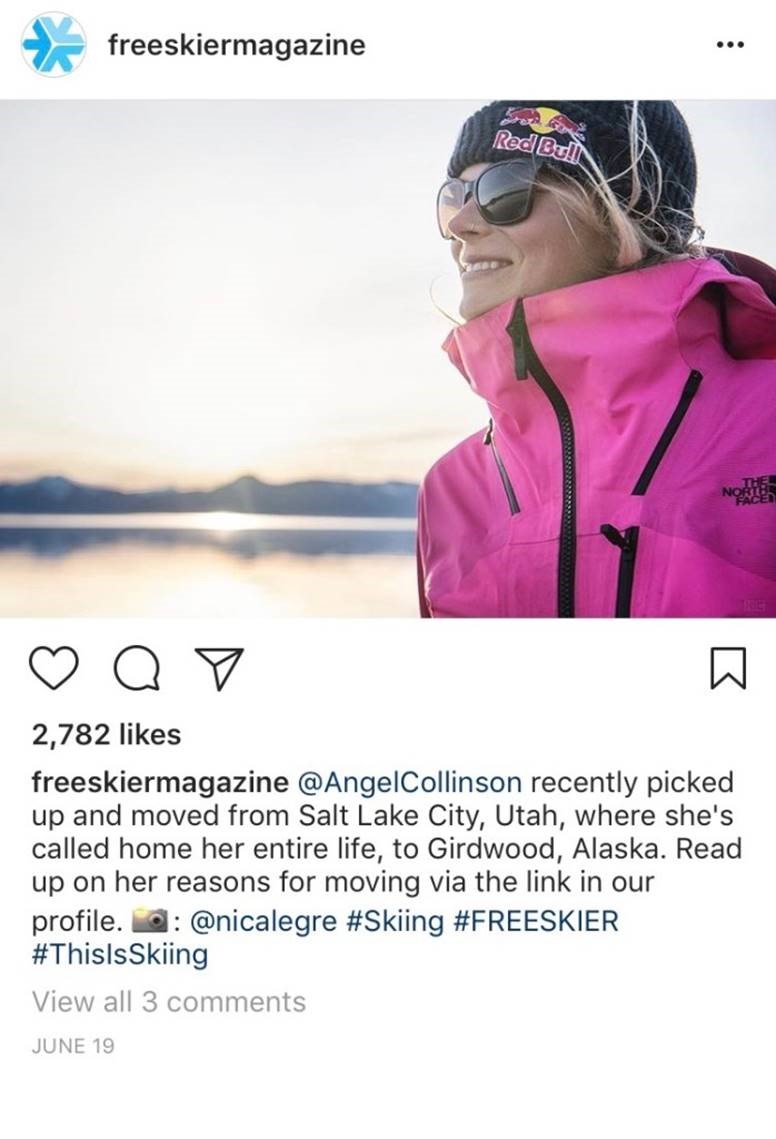Viewport: 776px width, 1139px height.
Task: Share the post with the paper plane icon
Action: click(x=218, y=668)
